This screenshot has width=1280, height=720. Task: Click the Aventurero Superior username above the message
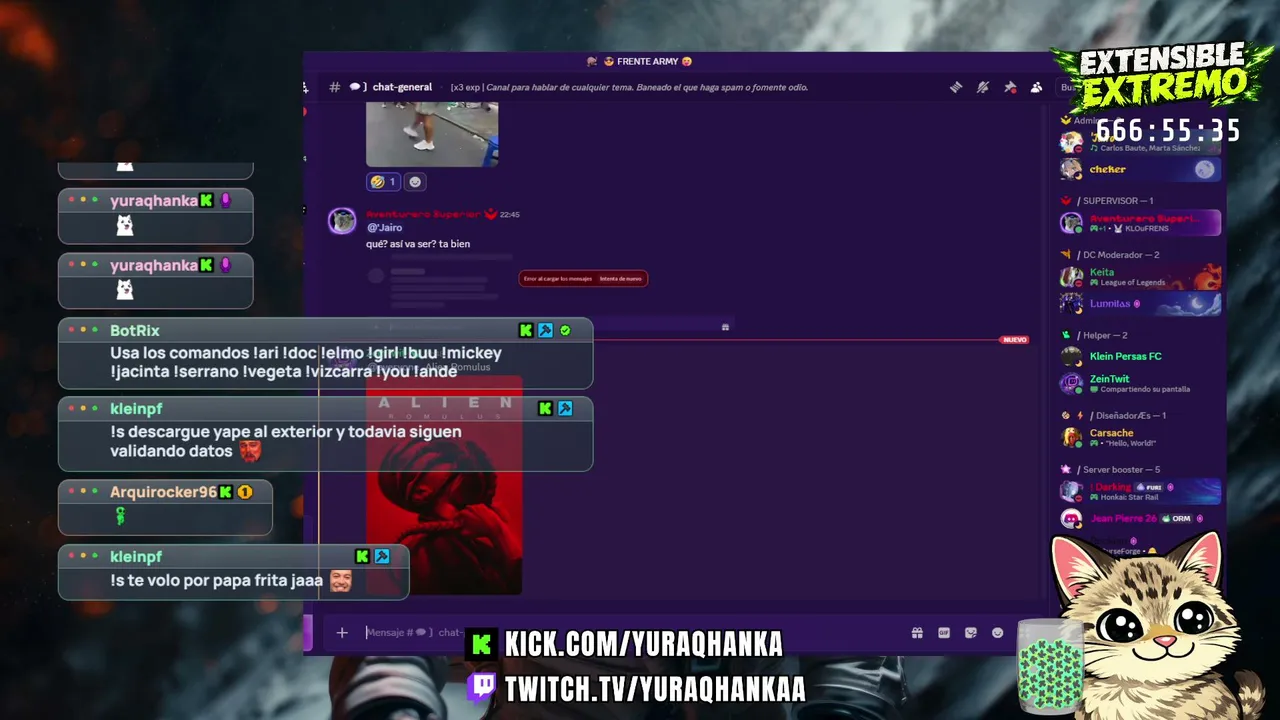[425, 214]
